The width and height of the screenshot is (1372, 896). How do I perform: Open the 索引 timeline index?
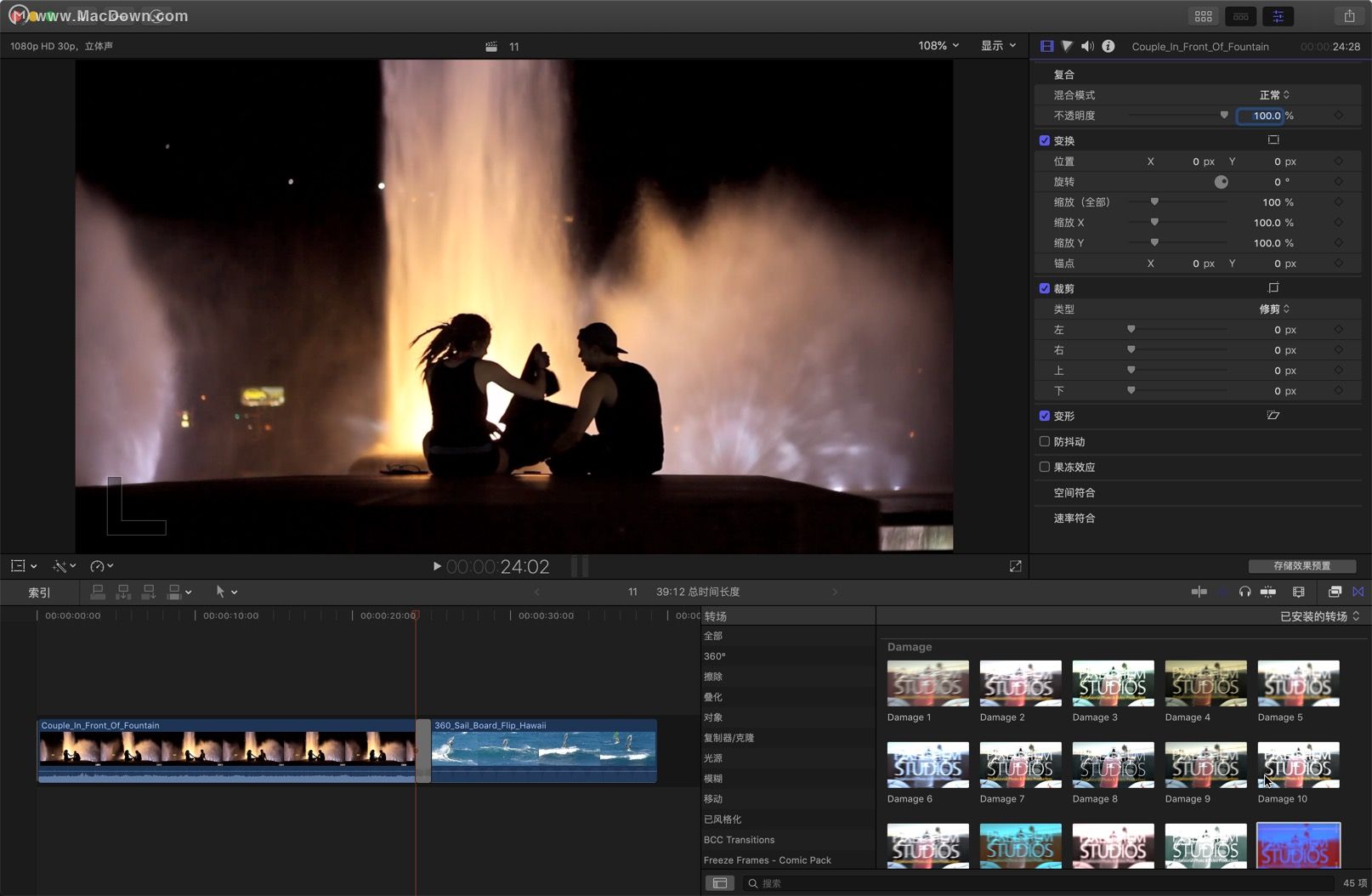39,593
